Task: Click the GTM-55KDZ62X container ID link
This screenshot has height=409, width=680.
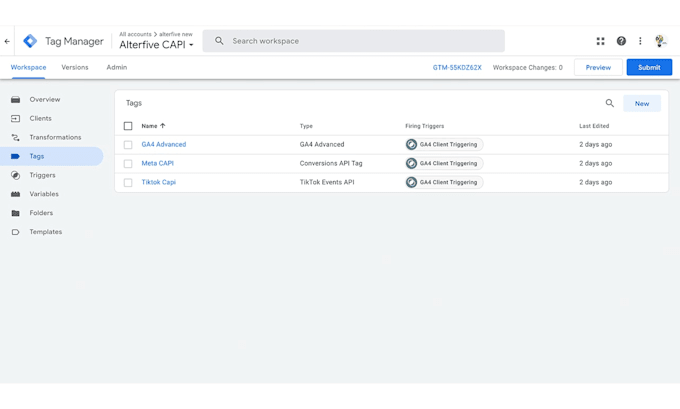Action: [x=457, y=68]
